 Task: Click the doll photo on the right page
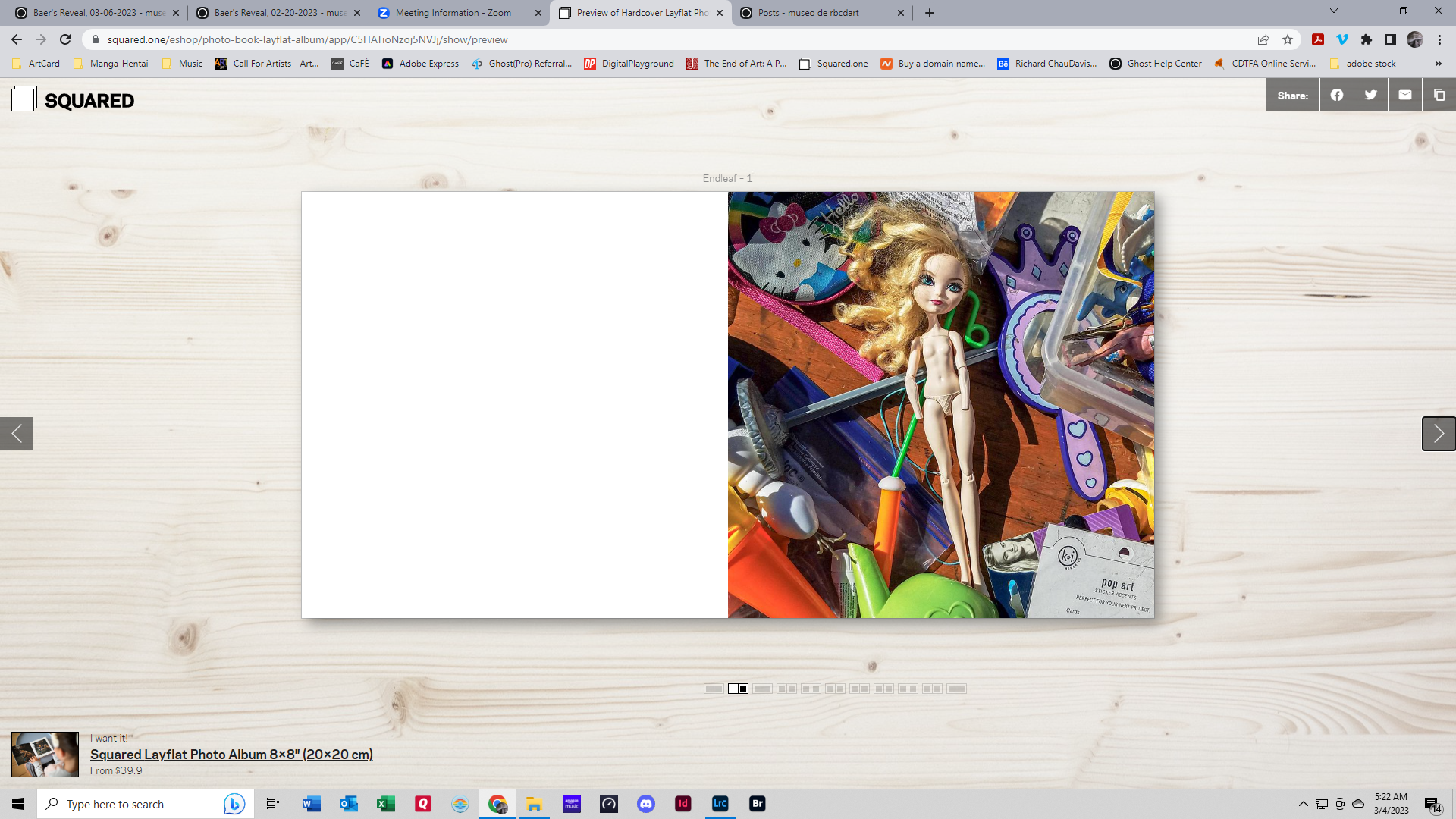pyautogui.click(x=941, y=405)
